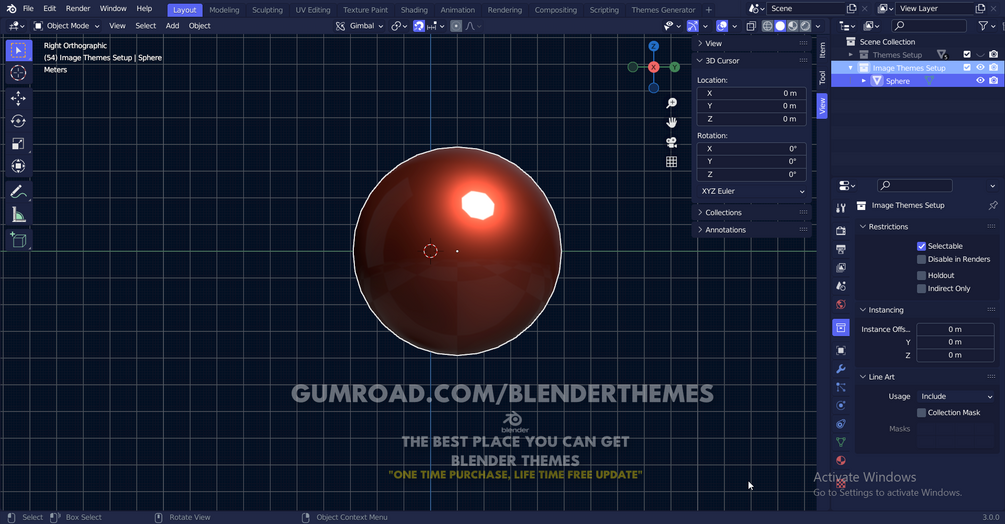Select the Move tool
This screenshot has height=524, width=1005.
click(x=19, y=98)
